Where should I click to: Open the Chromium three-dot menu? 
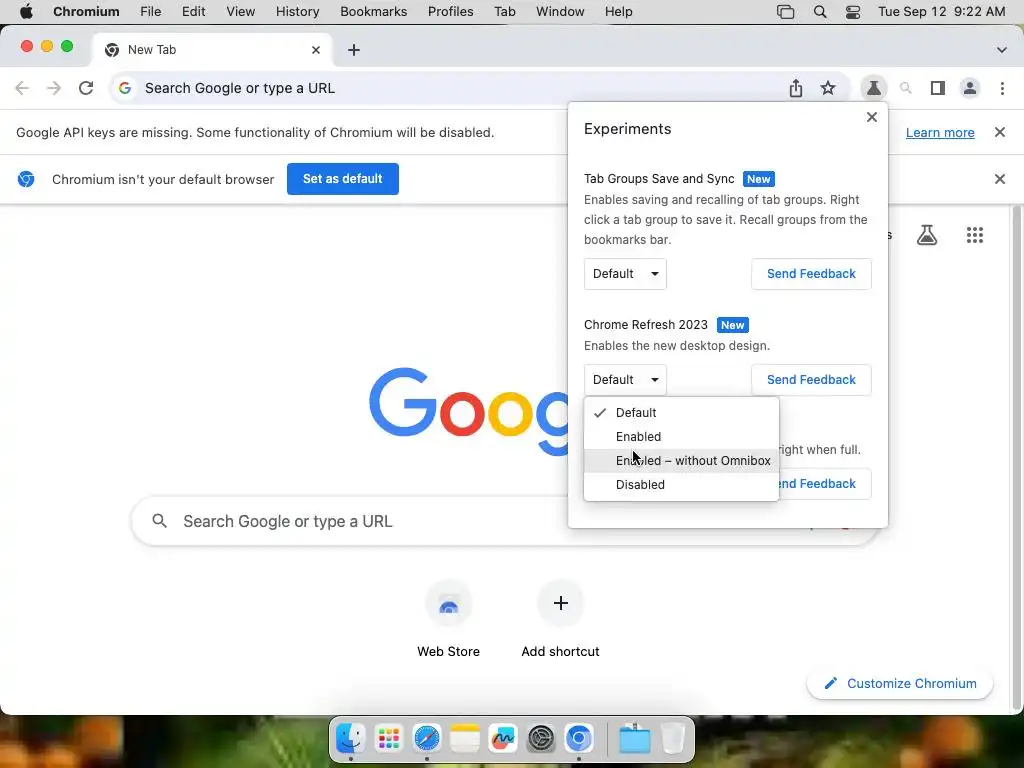coord(1002,88)
